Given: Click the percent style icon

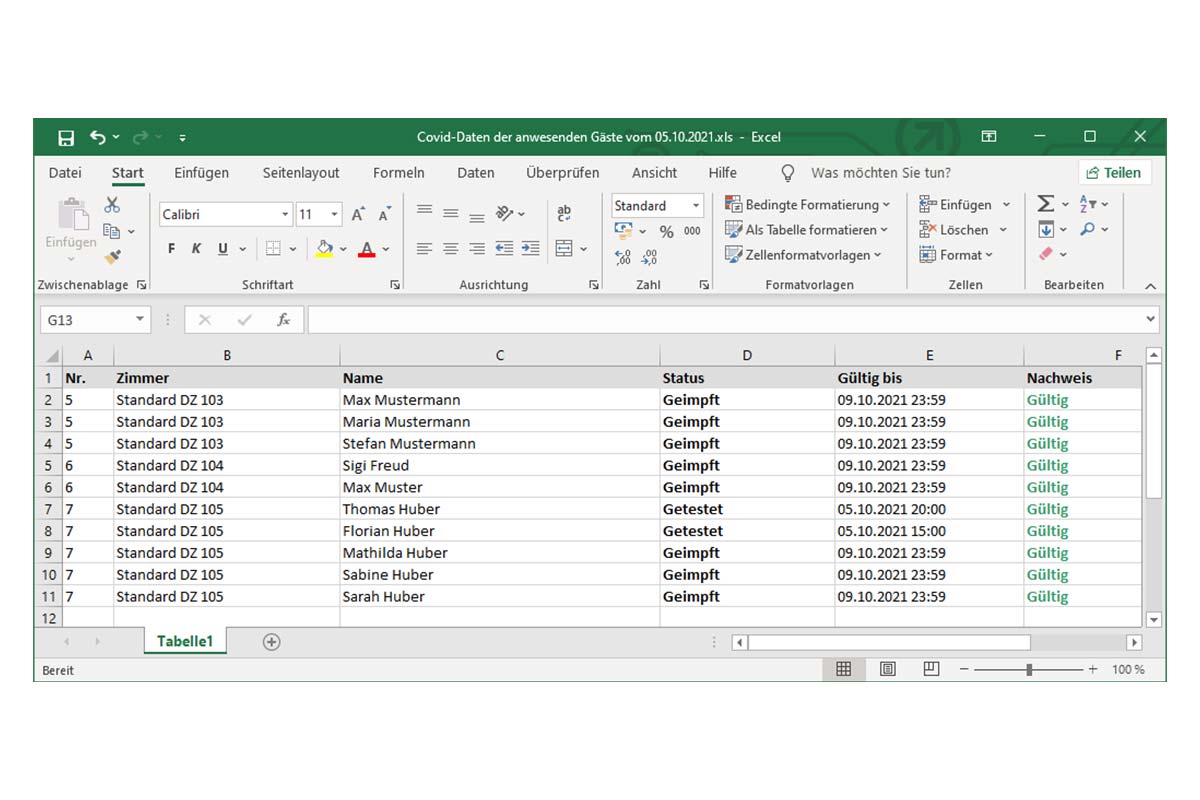Looking at the screenshot, I should [666, 231].
